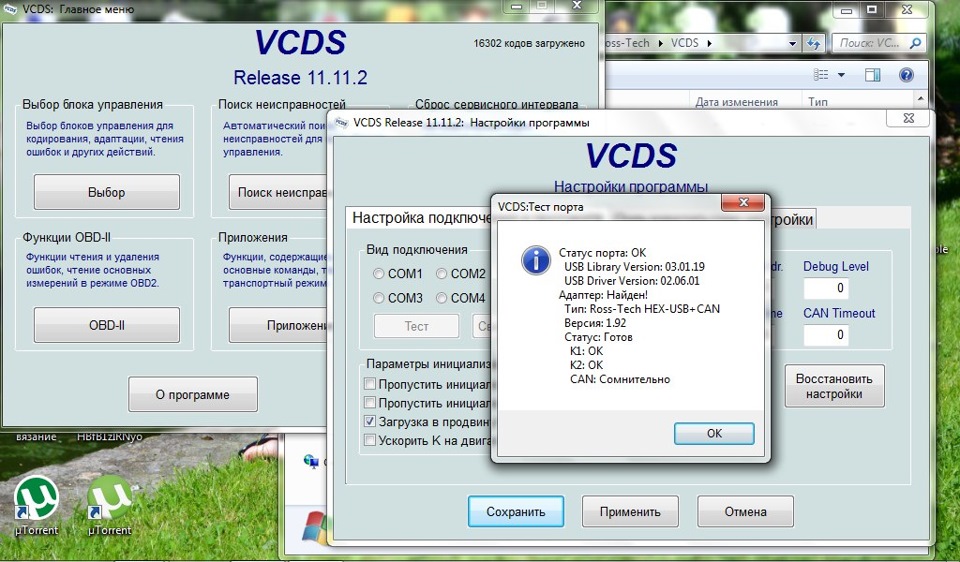Click the Debug Level input field
Viewport: 960px width, 562px height.
pos(825,288)
